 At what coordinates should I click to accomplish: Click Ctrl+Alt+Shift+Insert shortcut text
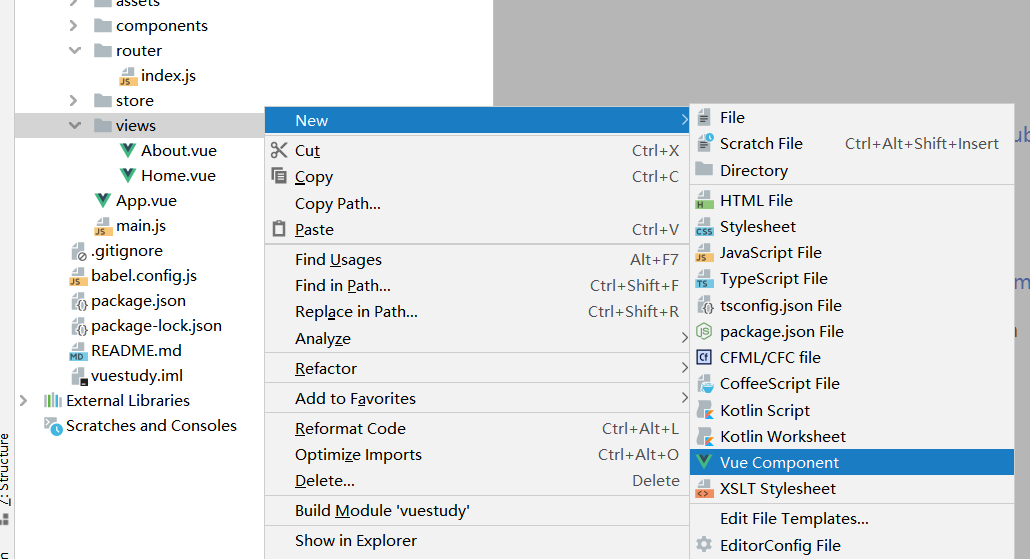coord(921,143)
